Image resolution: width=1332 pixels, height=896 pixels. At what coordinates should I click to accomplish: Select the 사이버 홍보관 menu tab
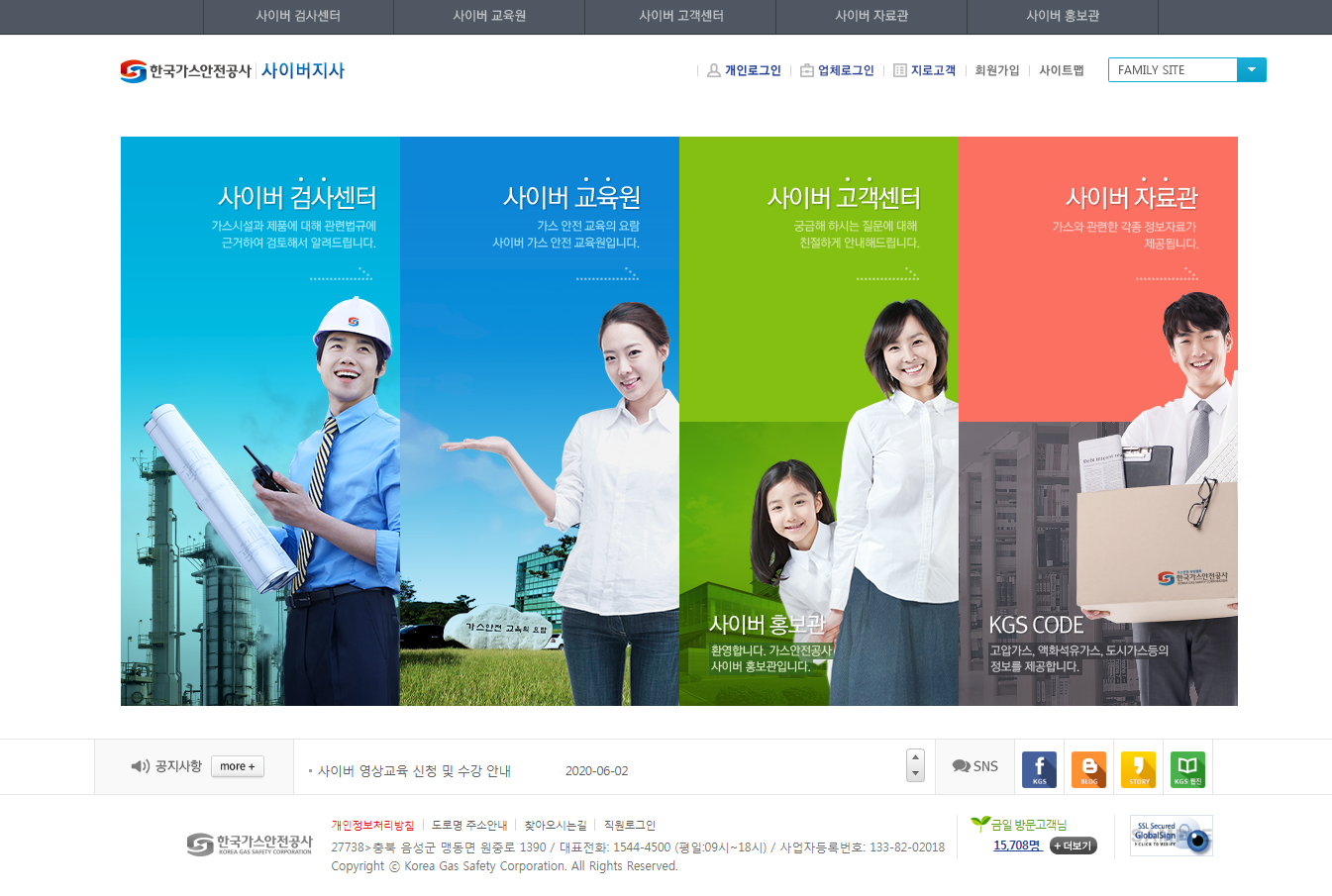click(x=1061, y=16)
